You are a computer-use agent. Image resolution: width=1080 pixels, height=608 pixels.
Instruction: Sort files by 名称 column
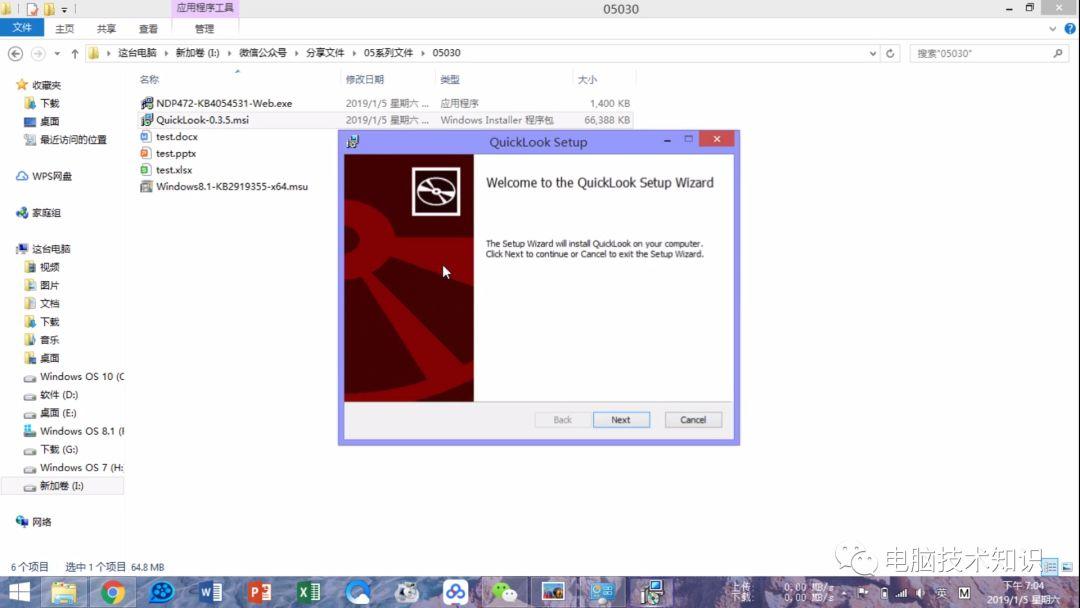[149, 80]
